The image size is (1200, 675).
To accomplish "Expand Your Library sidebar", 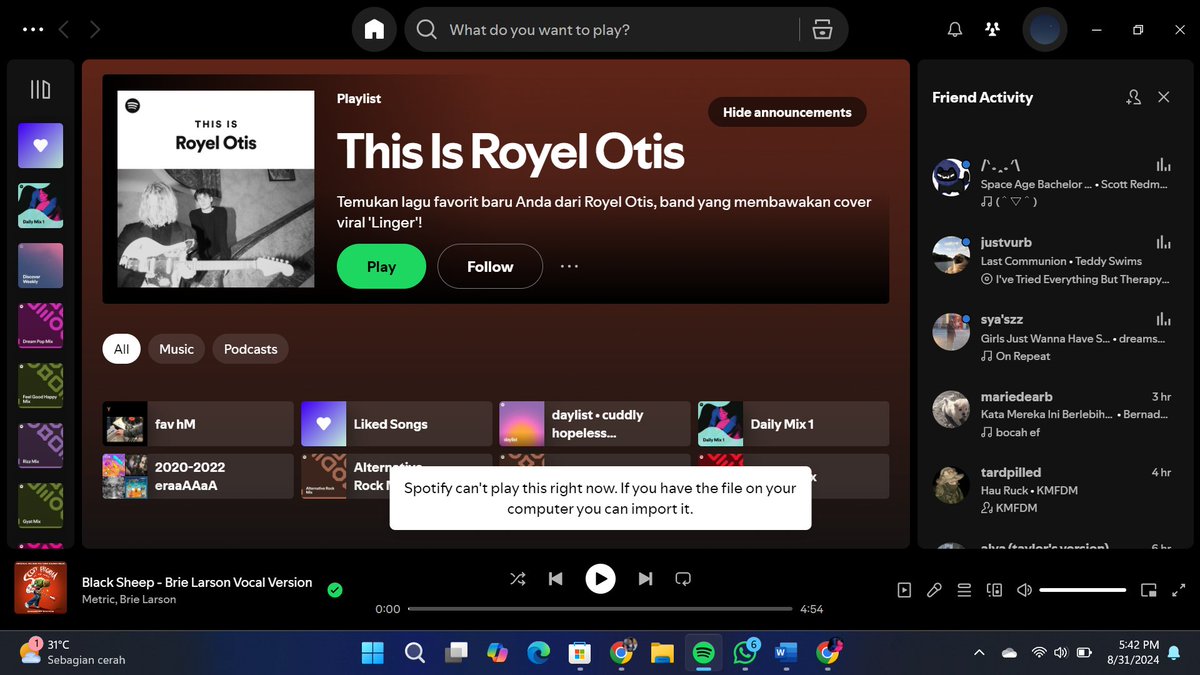I will 40,90.
